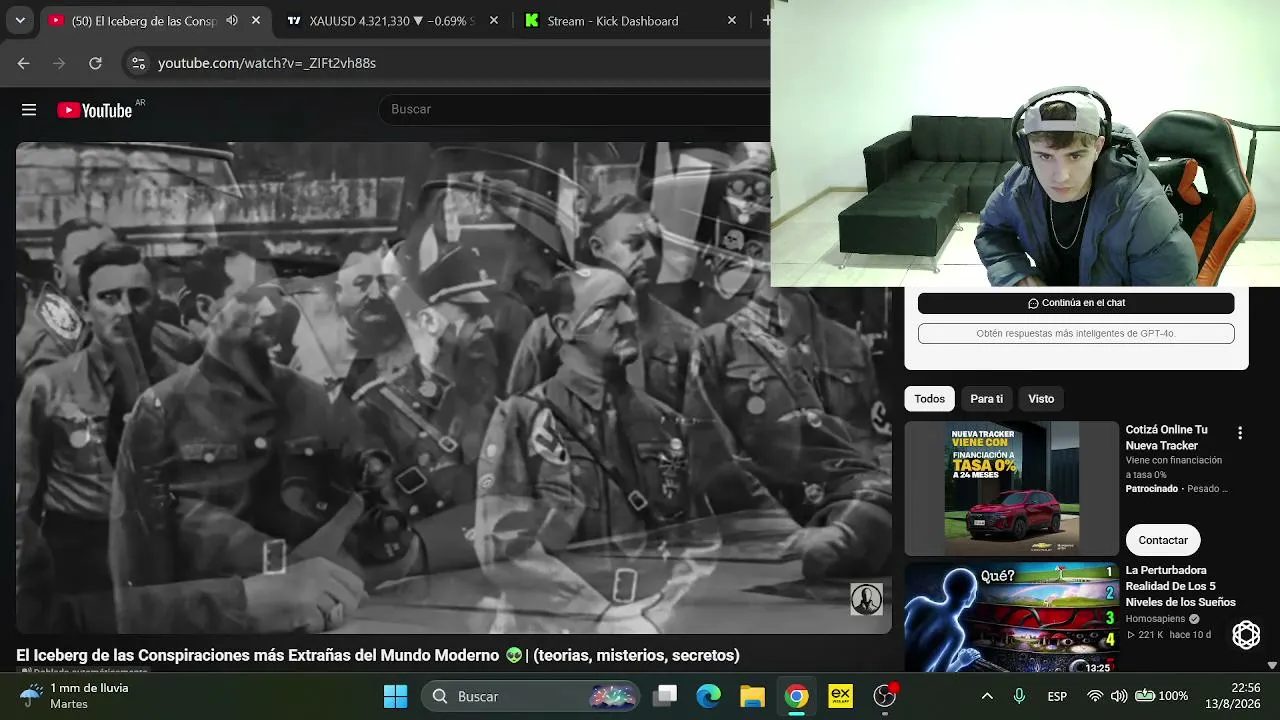Open the Windows Start menu
The image size is (1280, 720).
click(x=396, y=696)
